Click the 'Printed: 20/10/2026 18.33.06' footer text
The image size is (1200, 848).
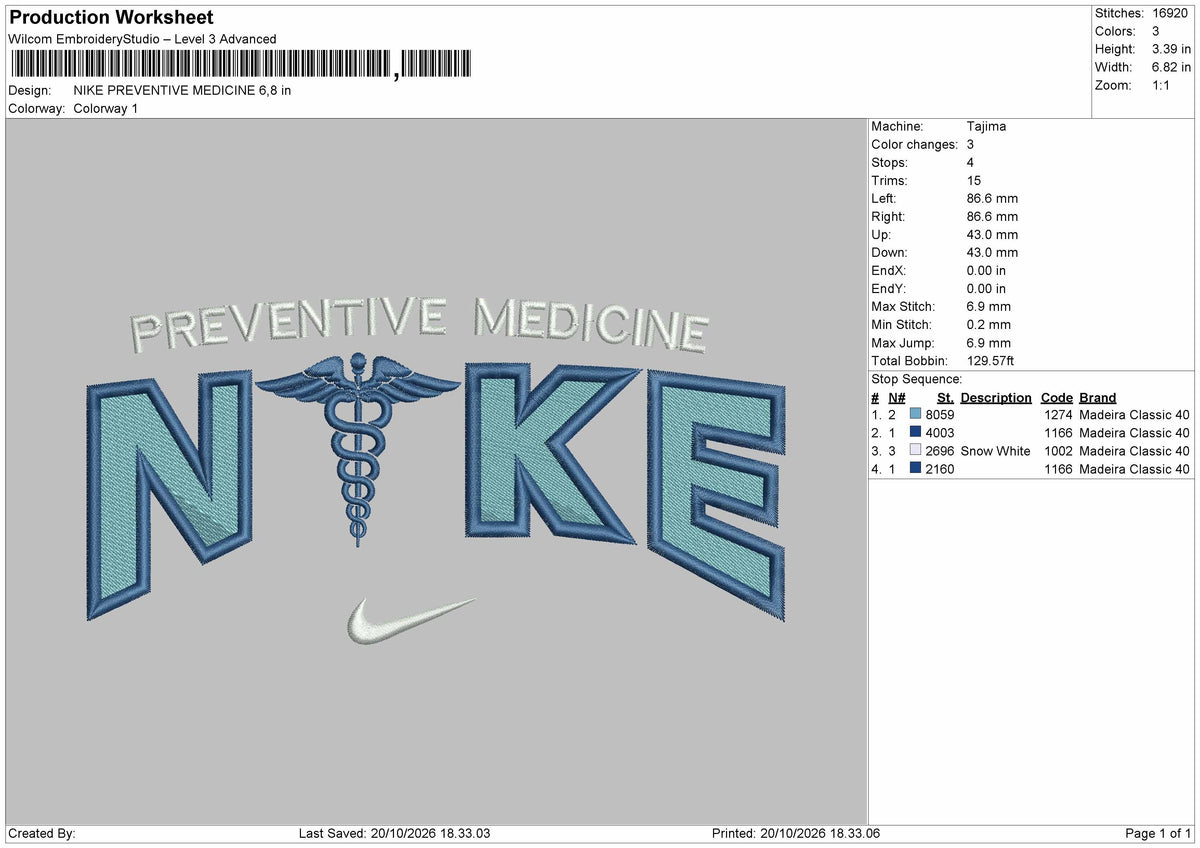(796, 834)
